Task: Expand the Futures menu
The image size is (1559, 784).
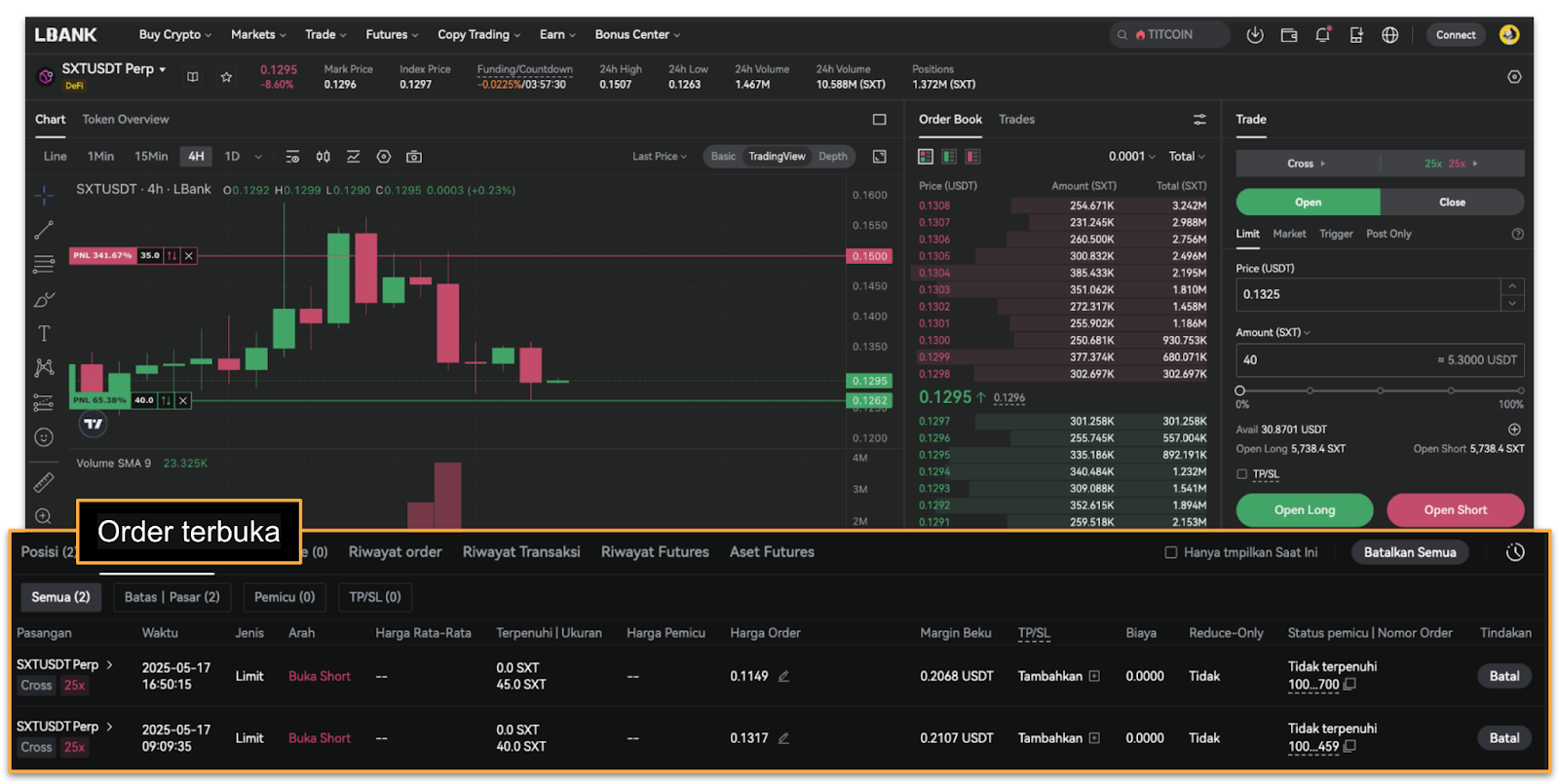Action: [x=392, y=35]
